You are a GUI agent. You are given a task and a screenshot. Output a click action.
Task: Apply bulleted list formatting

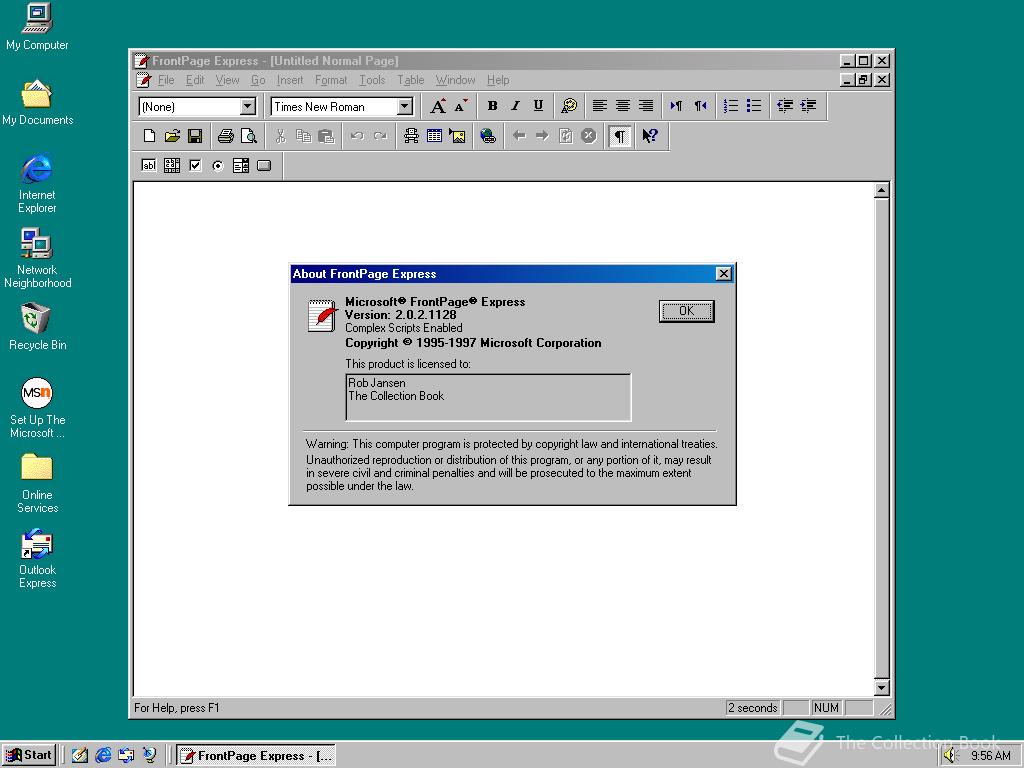point(754,106)
